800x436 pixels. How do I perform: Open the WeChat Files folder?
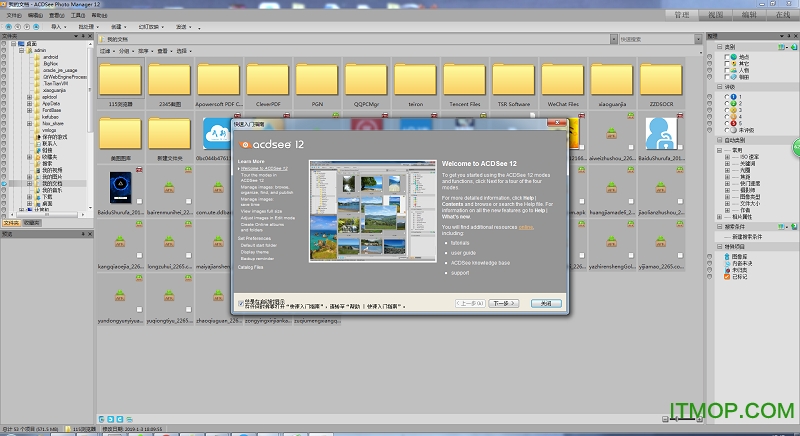coord(563,79)
